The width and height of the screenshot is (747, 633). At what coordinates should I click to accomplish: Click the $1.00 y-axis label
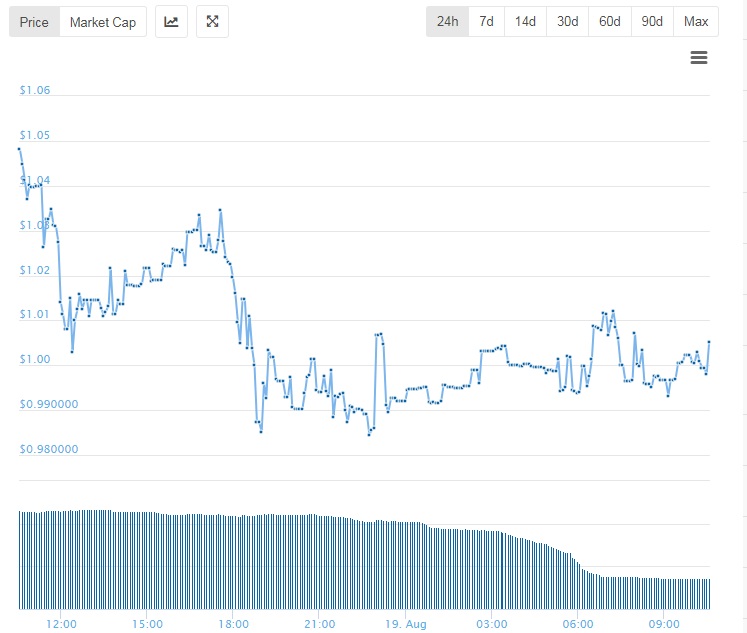coord(34,359)
